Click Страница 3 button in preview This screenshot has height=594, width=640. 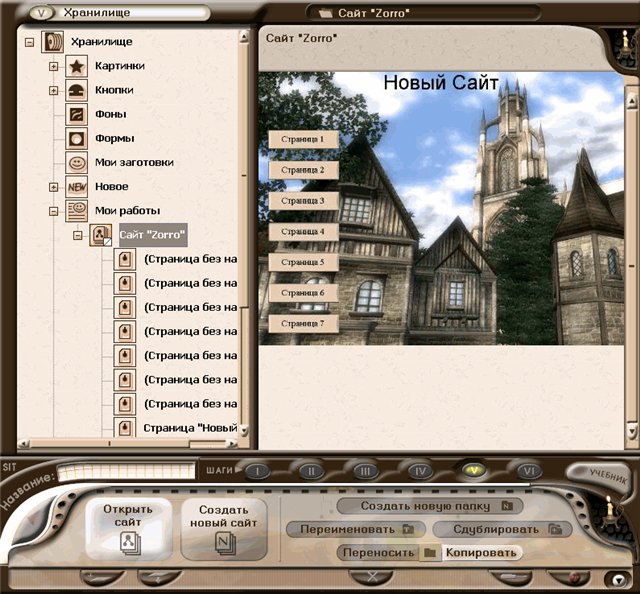click(303, 201)
